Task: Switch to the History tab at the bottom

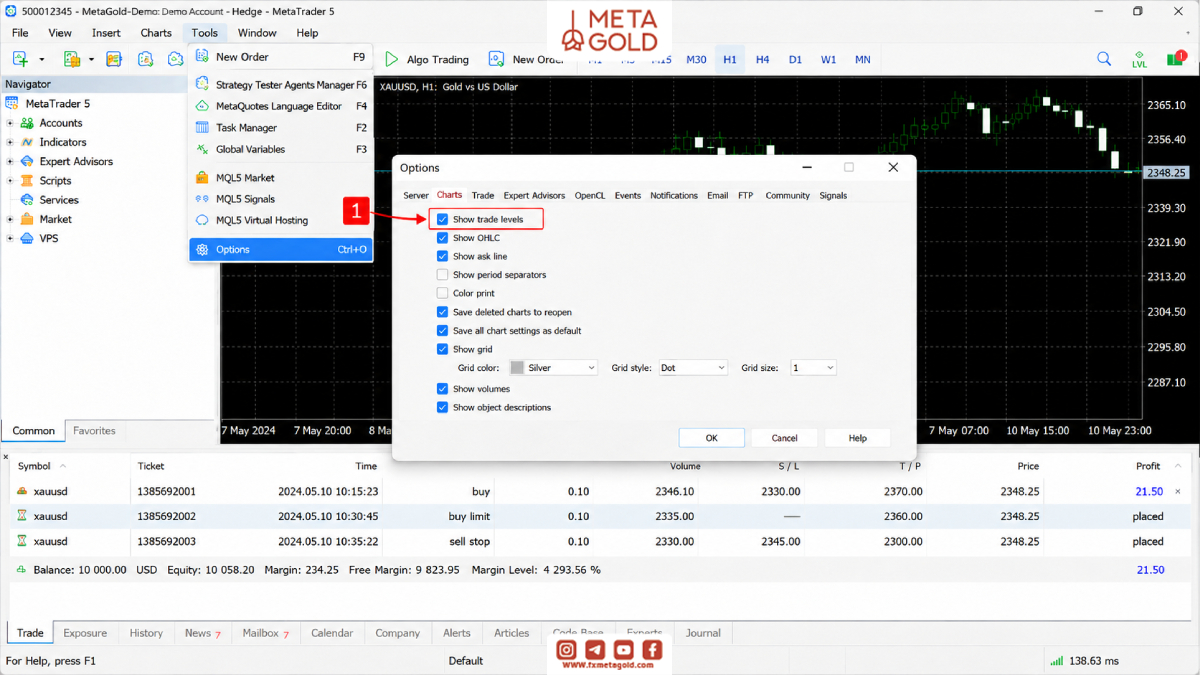Action: pos(146,633)
